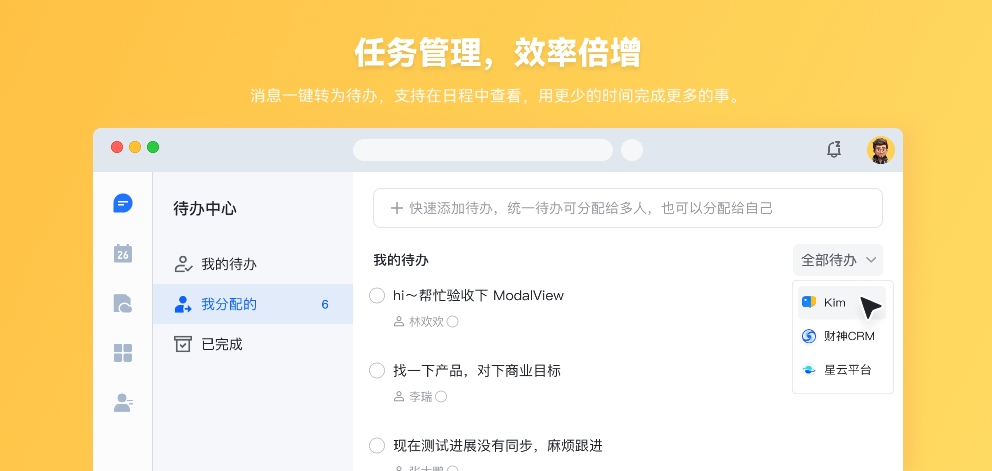This screenshot has height=471, width=992.
Task: Focus the 快速添加待办 input field
Action: [628, 208]
